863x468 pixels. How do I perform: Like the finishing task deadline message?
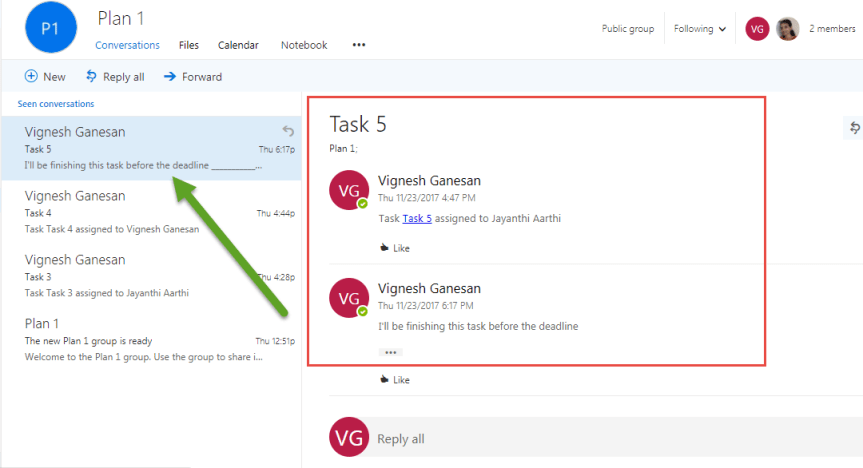(394, 380)
